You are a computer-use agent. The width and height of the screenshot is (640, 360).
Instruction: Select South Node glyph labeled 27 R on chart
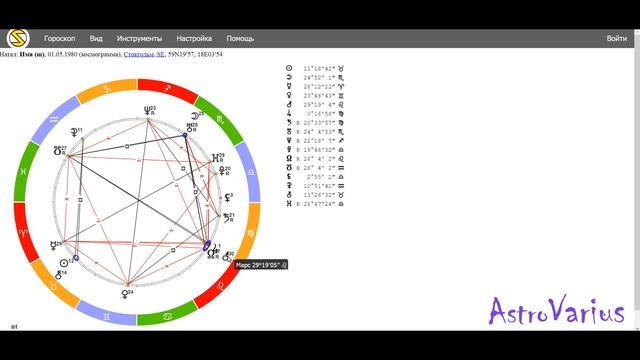pos(58,151)
